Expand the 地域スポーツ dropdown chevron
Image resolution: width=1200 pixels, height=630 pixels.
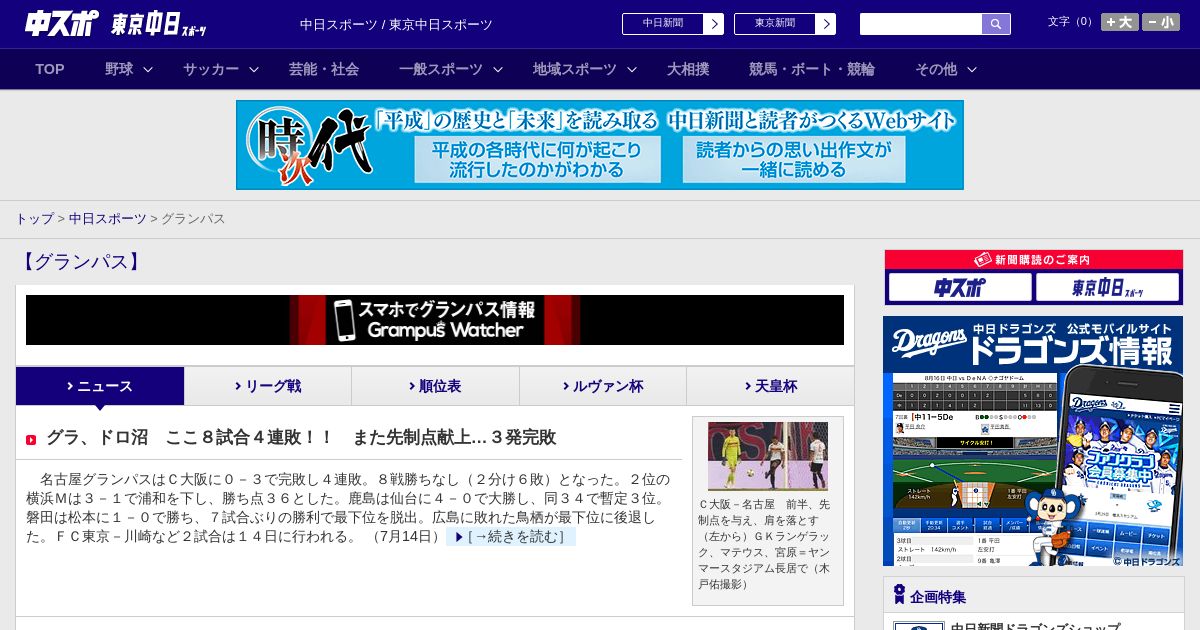tap(632, 70)
